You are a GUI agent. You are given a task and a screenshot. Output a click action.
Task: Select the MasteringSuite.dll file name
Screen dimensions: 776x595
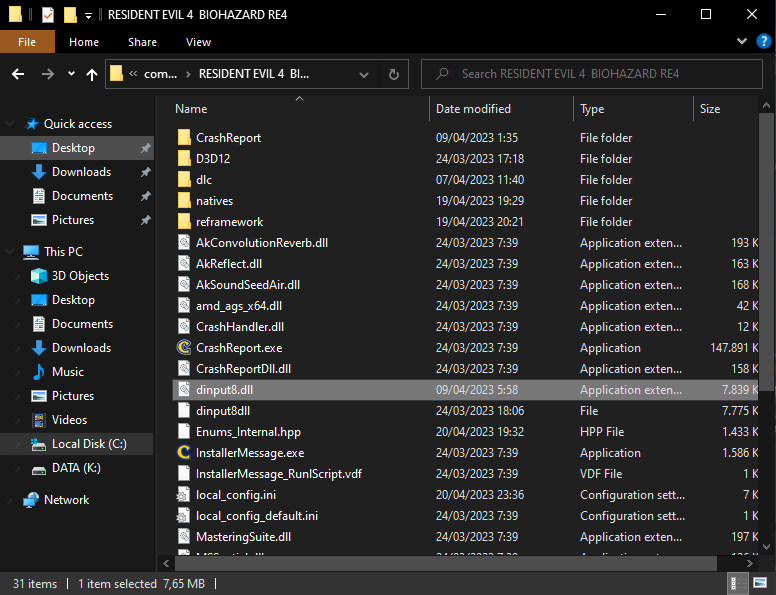point(243,537)
